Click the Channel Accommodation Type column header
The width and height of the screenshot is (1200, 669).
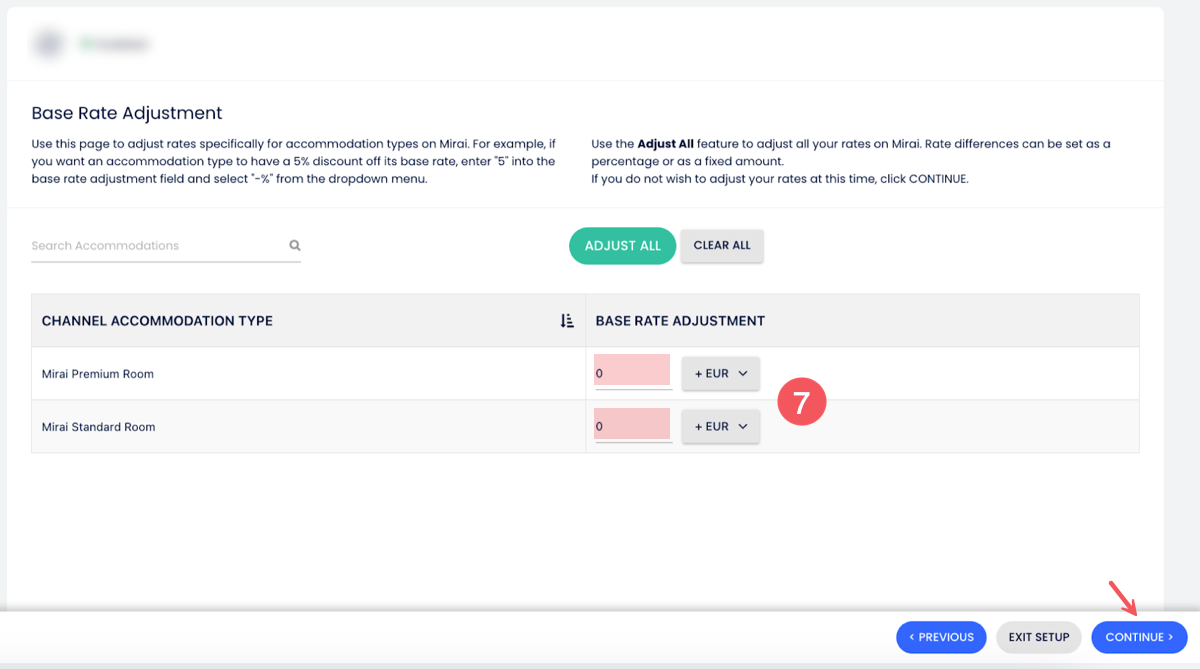tap(157, 321)
